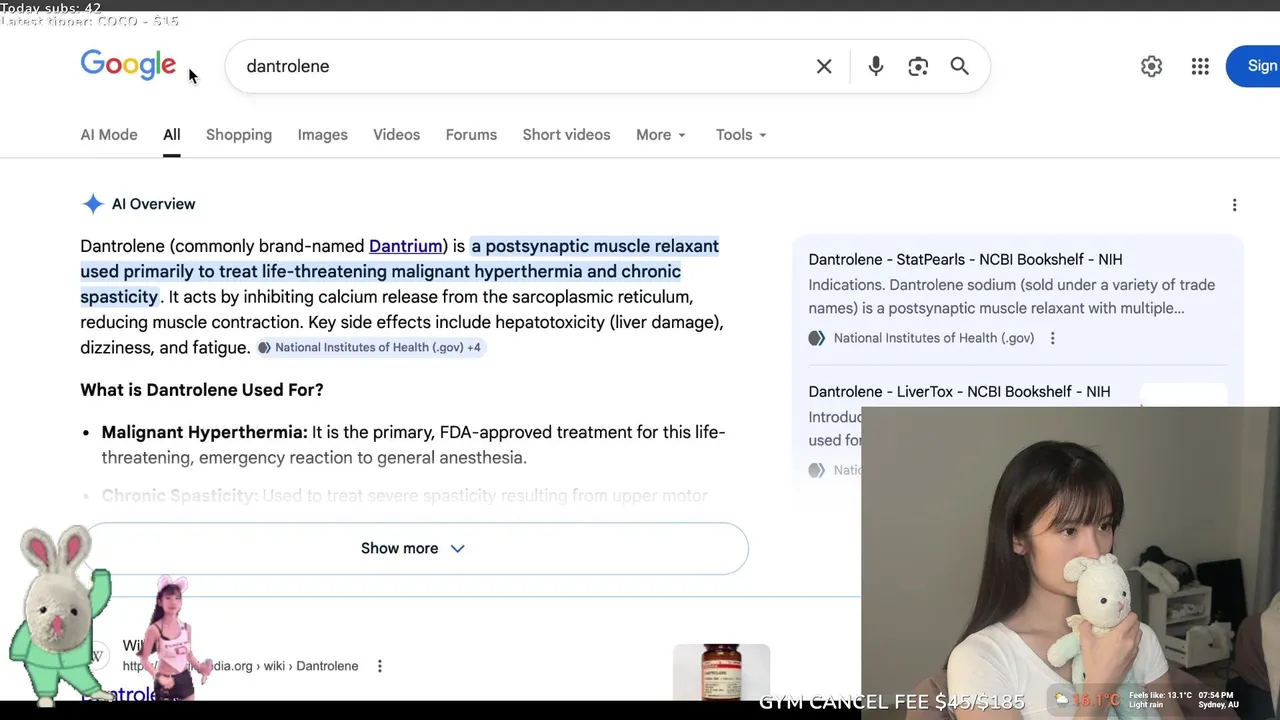Click 'National Institutes of Health (.gov)' under StatPearls
Viewport: 1280px width, 720px height.
click(934, 338)
